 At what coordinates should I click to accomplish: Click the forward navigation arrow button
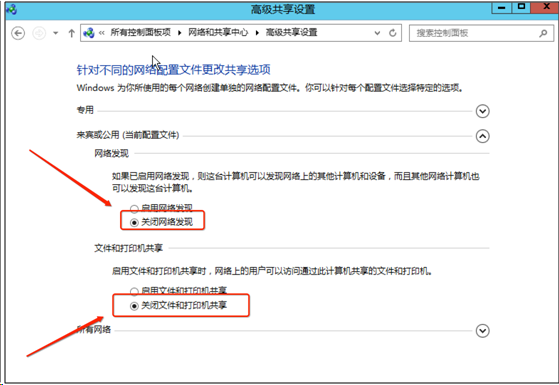[x=39, y=33]
